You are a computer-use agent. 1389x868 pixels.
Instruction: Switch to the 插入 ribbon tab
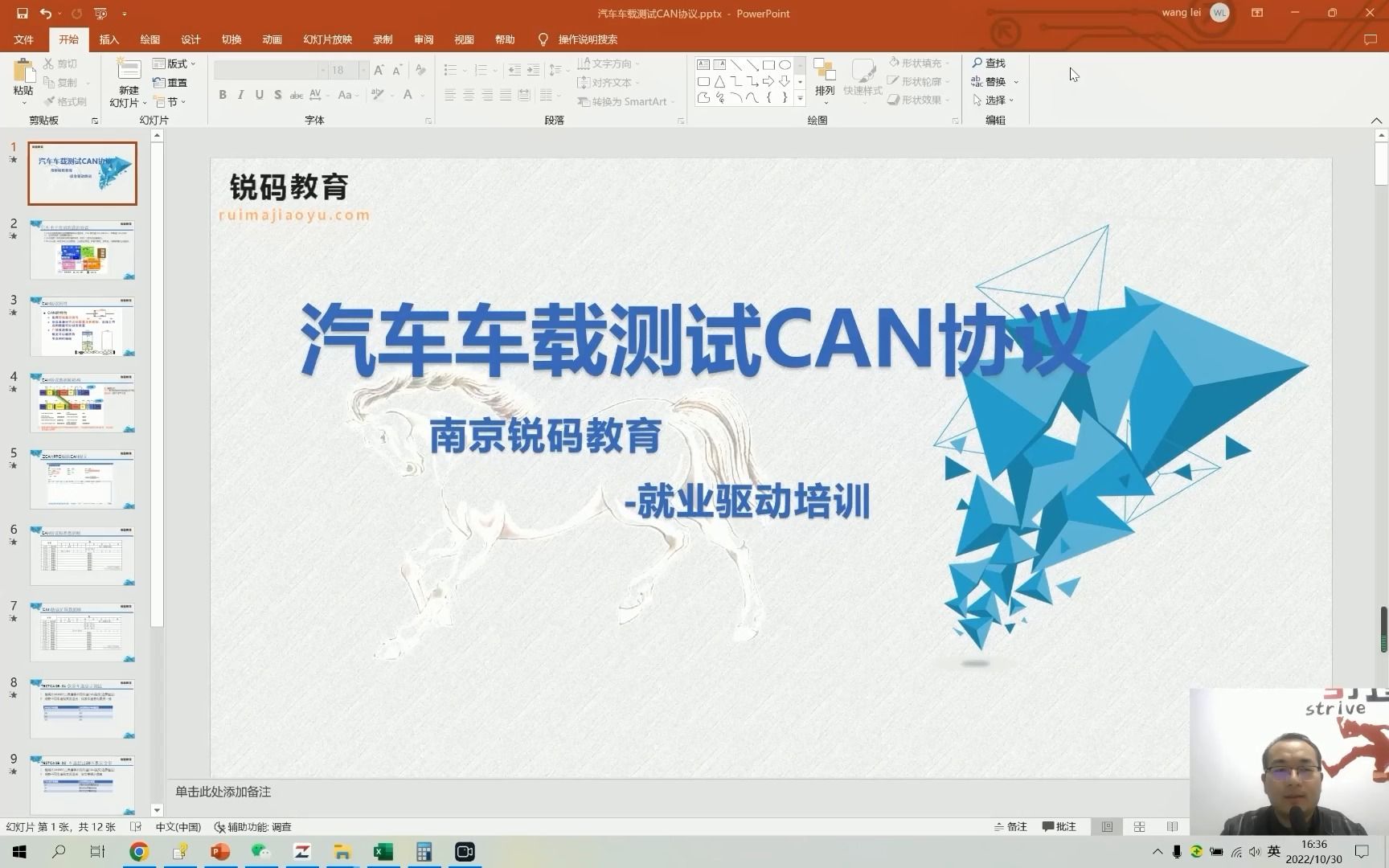coord(109,39)
